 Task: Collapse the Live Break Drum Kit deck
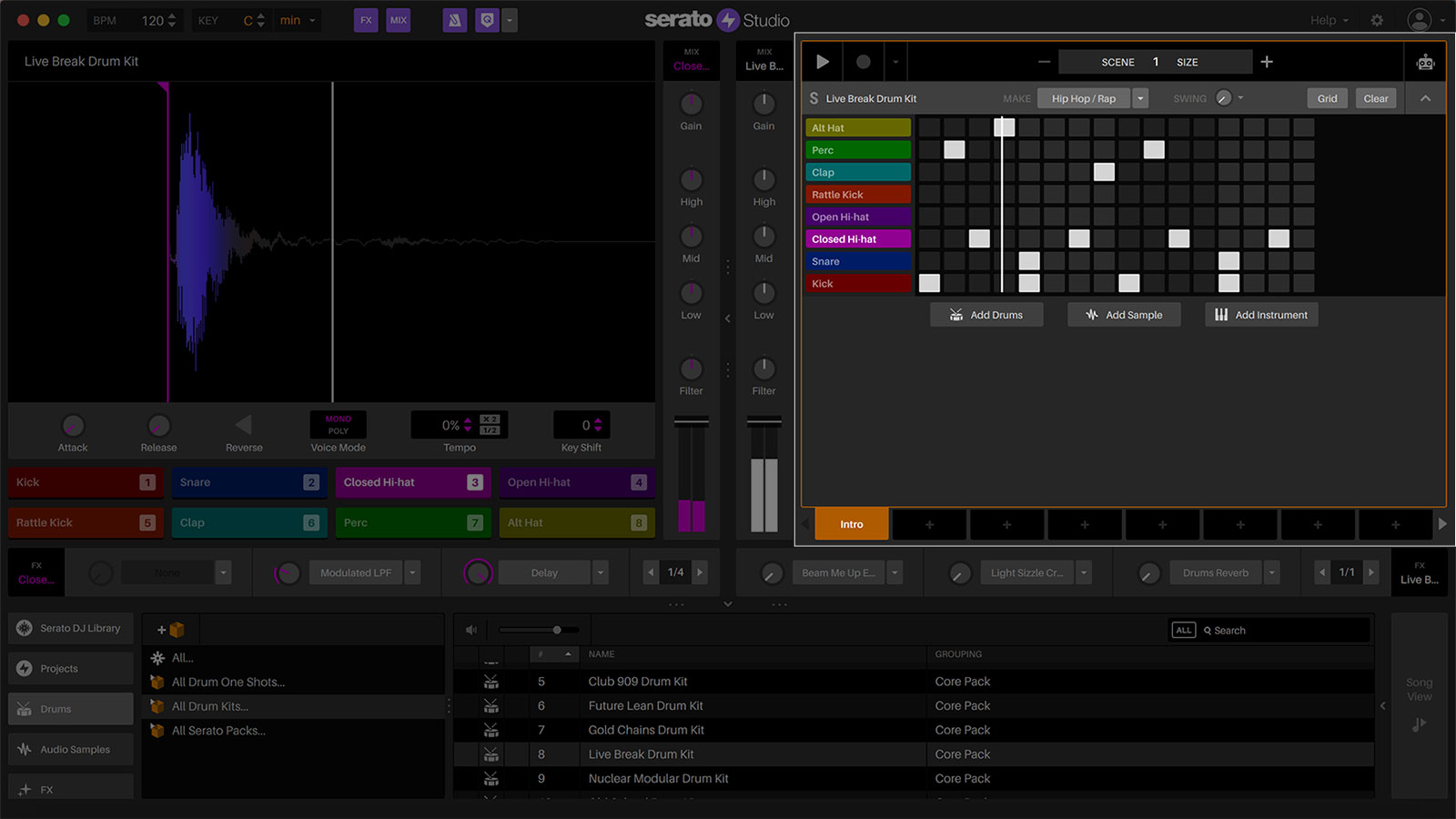click(x=1425, y=98)
